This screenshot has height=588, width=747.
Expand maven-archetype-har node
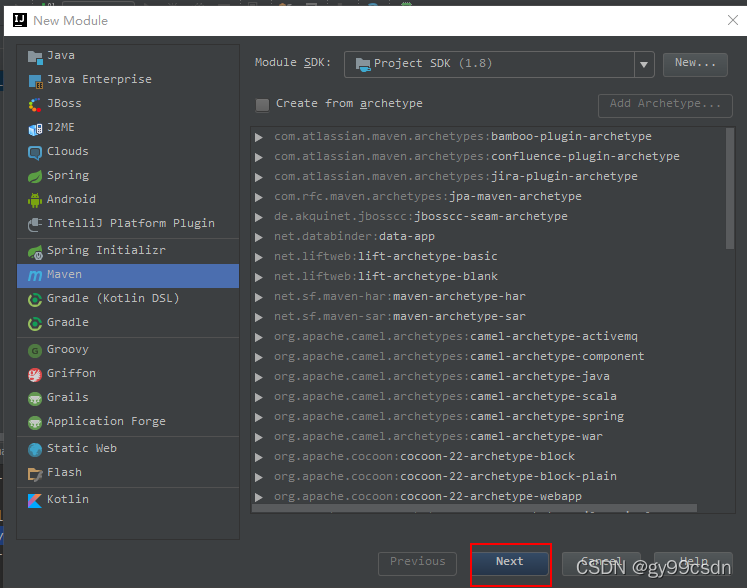(259, 297)
